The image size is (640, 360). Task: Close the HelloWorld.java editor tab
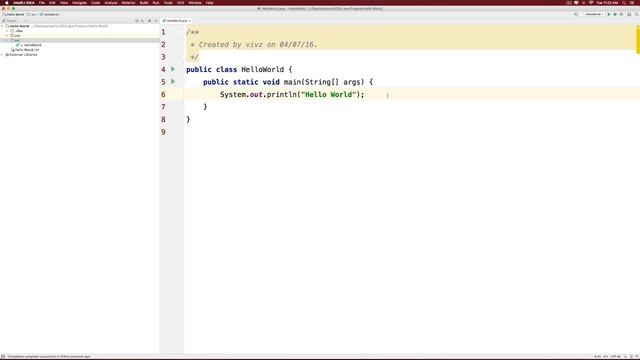(190, 21)
